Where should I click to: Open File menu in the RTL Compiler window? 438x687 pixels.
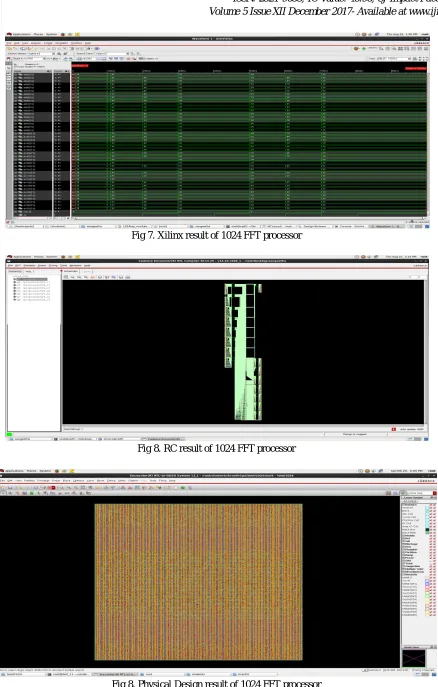(x=11, y=266)
